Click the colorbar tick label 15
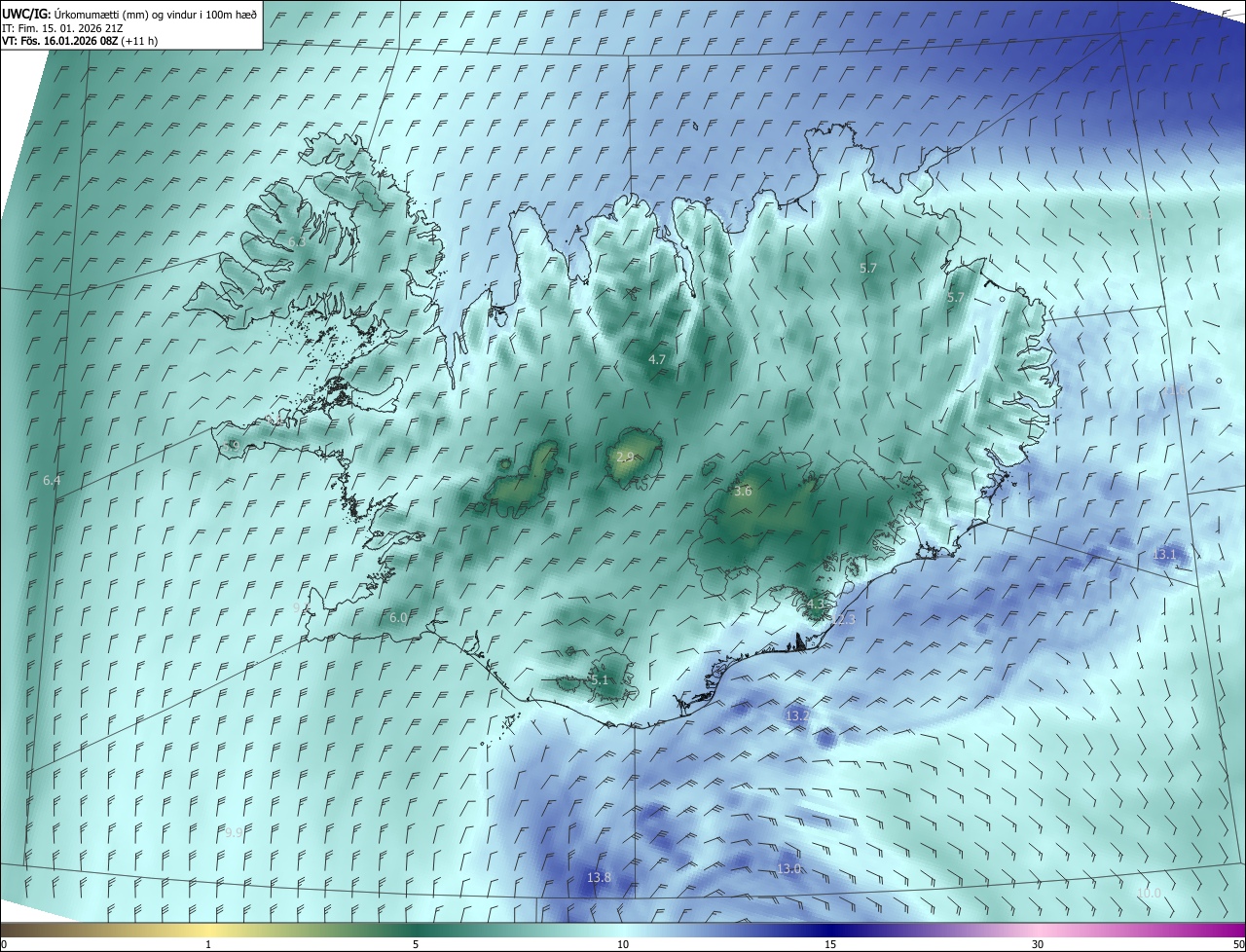Image resolution: width=1246 pixels, height=952 pixels. click(x=830, y=944)
